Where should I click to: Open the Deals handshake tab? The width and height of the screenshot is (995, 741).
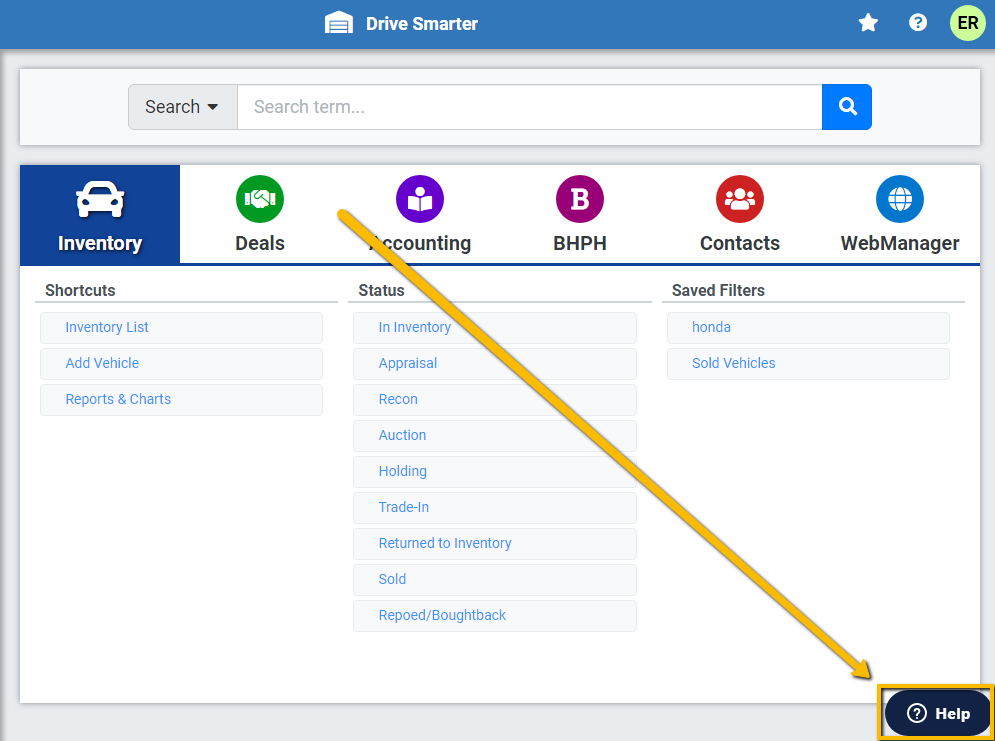click(x=260, y=215)
